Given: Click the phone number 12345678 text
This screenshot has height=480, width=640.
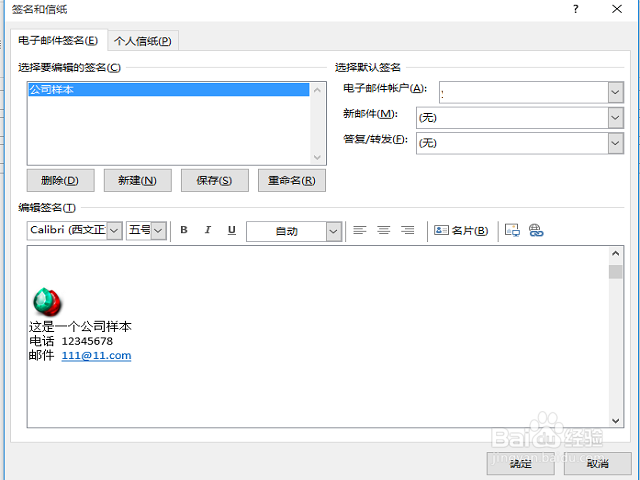Looking at the screenshot, I should (87, 341).
